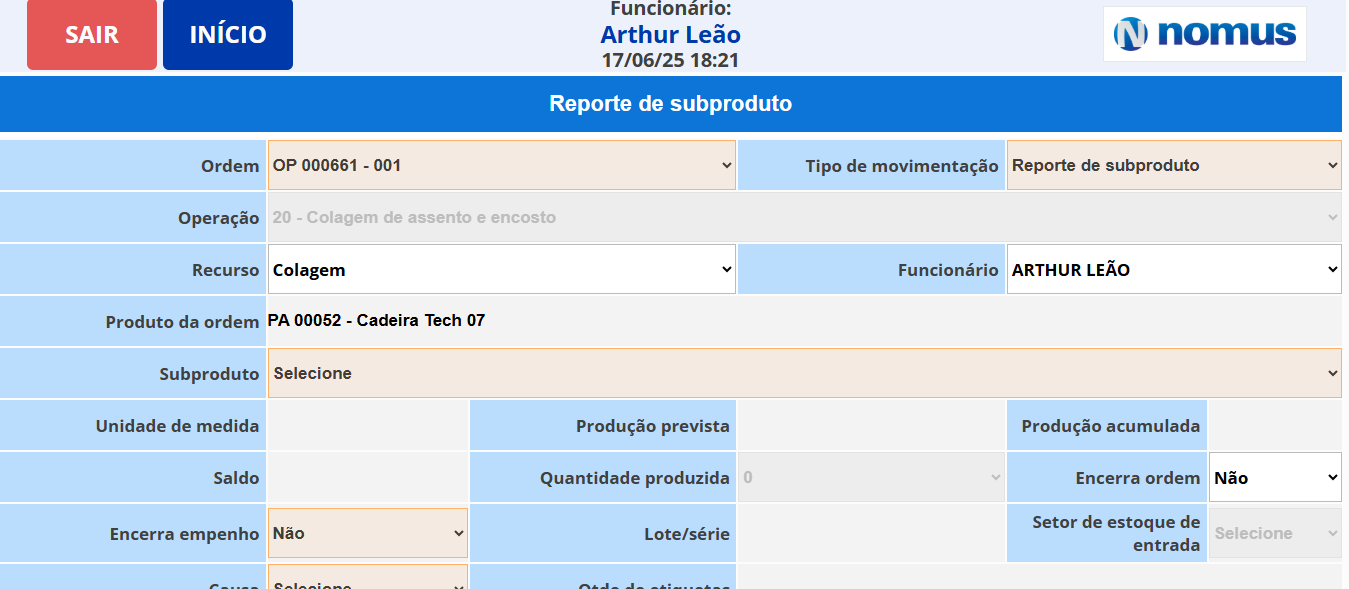This screenshot has width=1349, height=589.
Task: Click the Reporte de subproduto header bar
Action: (671, 104)
